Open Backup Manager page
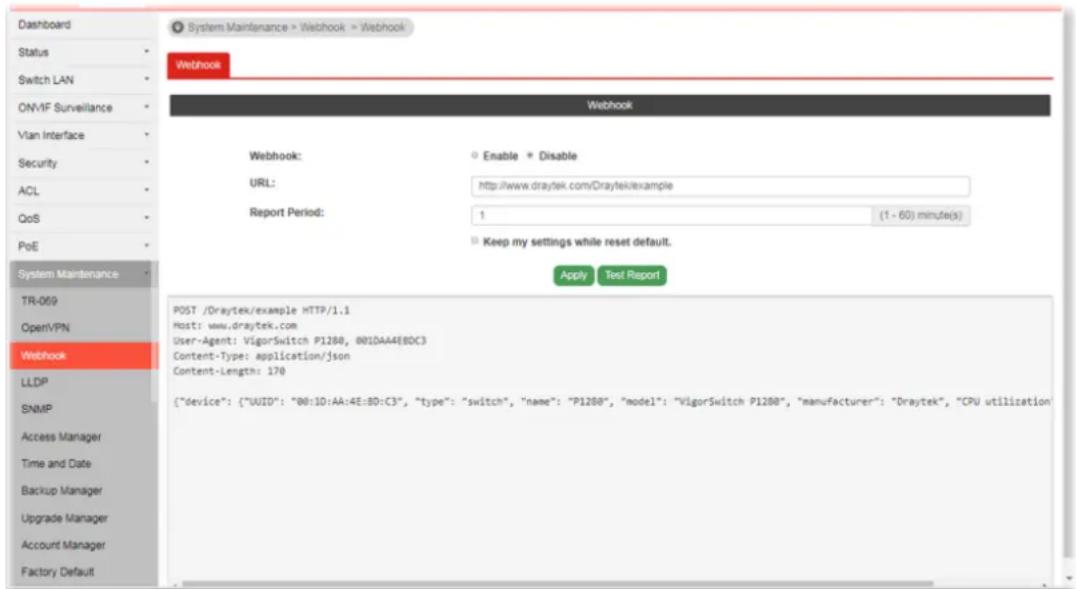The height and width of the screenshot is (589, 1076). (62, 491)
